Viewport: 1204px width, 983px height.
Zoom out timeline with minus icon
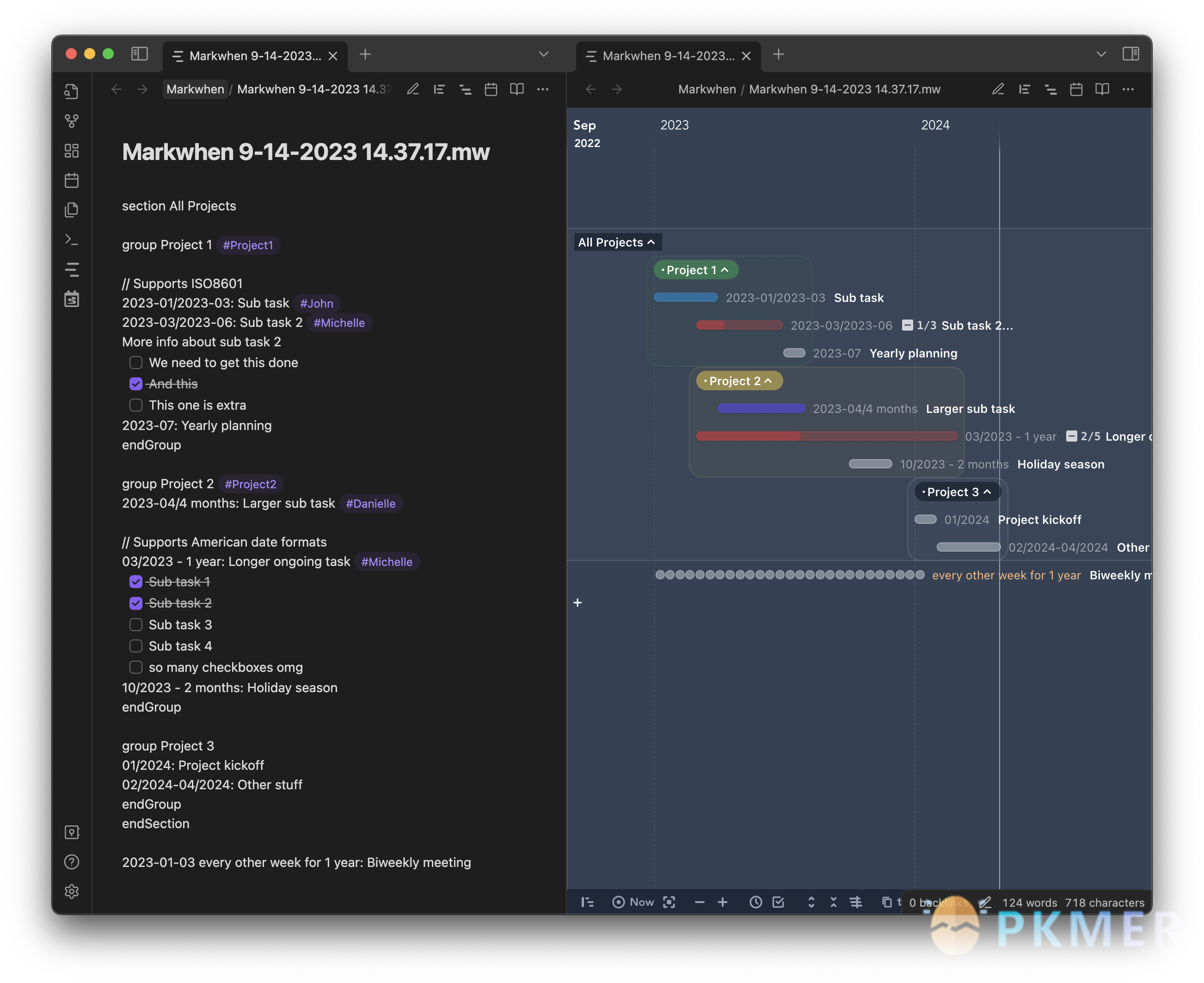(x=700, y=902)
